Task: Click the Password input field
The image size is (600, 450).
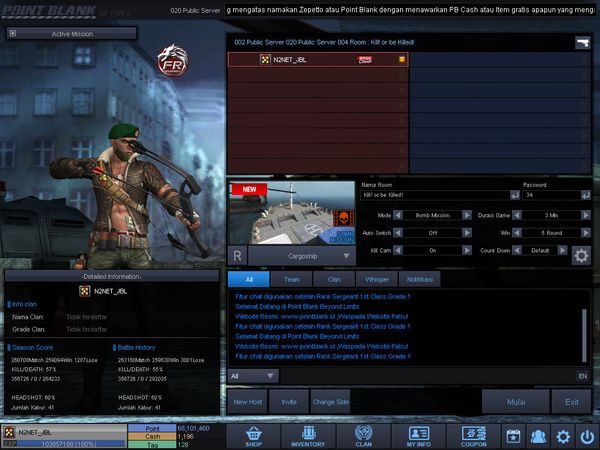Action: [552, 195]
